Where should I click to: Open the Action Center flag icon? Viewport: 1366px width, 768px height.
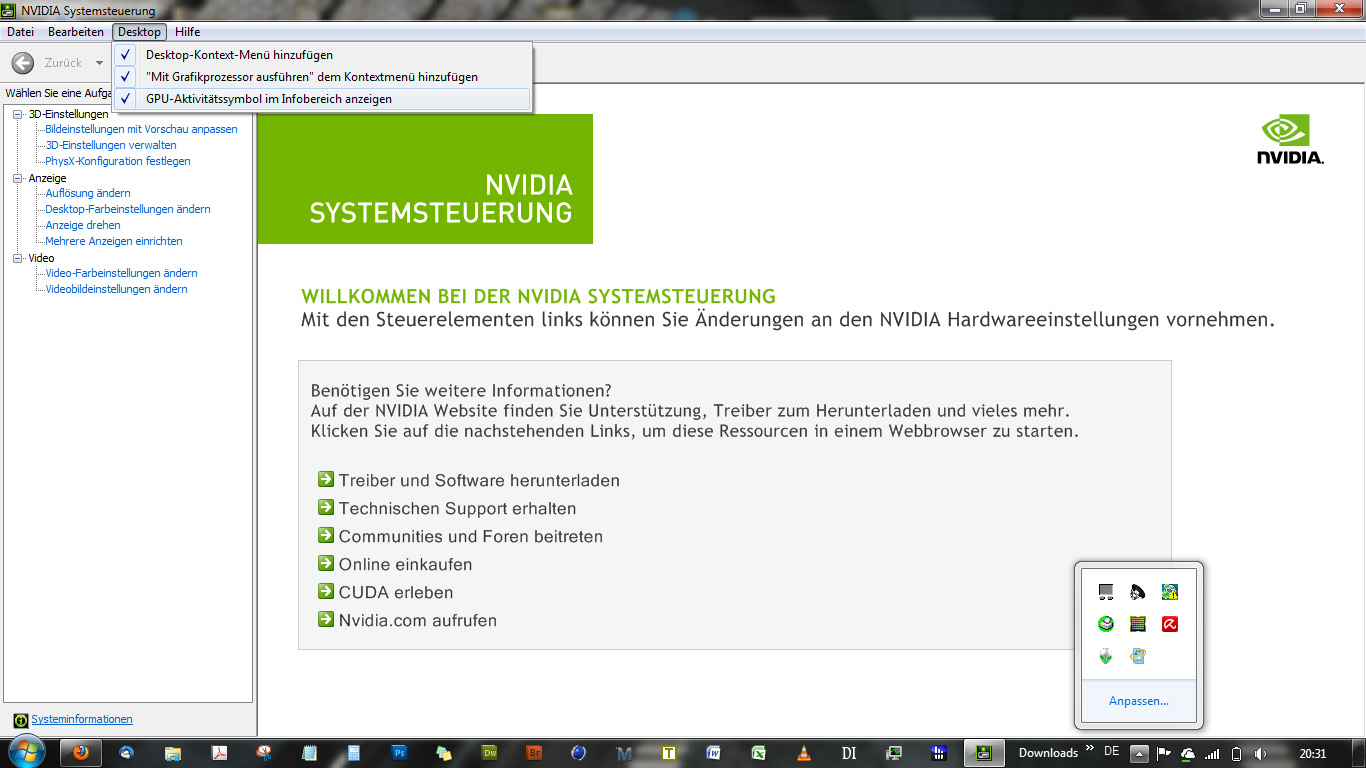[1164, 754]
